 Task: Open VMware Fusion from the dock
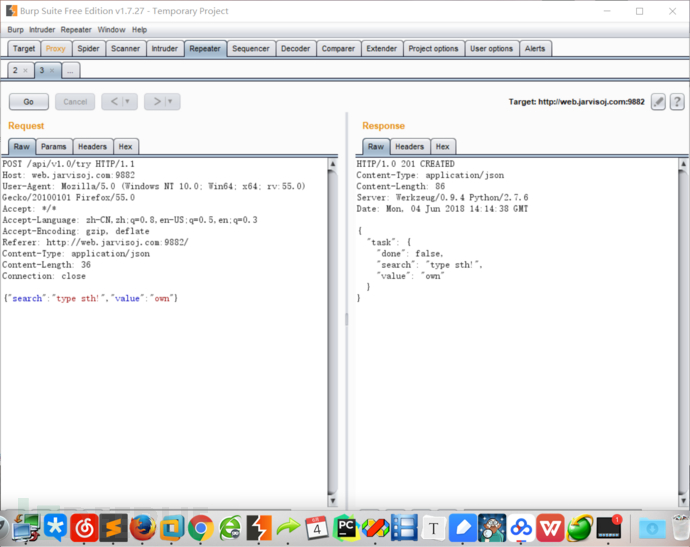(x=172, y=527)
